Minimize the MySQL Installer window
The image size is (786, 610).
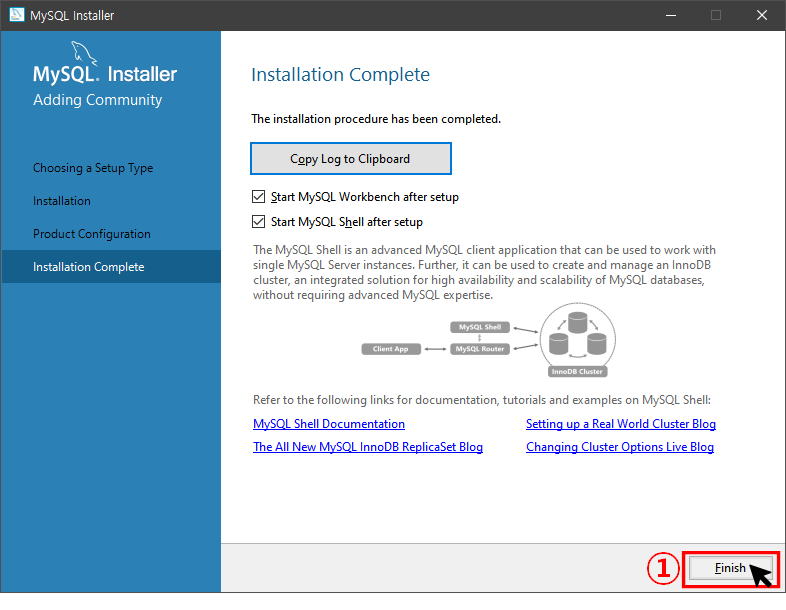tap(671, 16)
